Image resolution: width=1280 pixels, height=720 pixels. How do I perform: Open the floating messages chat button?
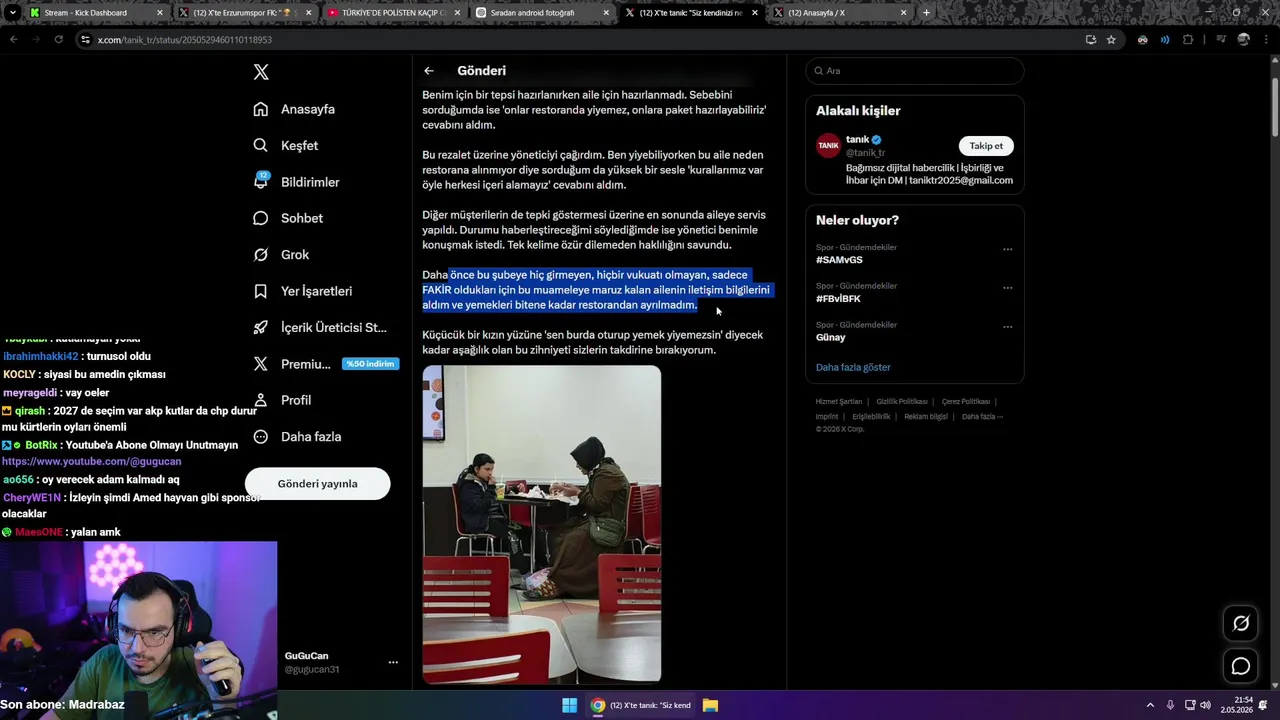[x=1241, y=666]
